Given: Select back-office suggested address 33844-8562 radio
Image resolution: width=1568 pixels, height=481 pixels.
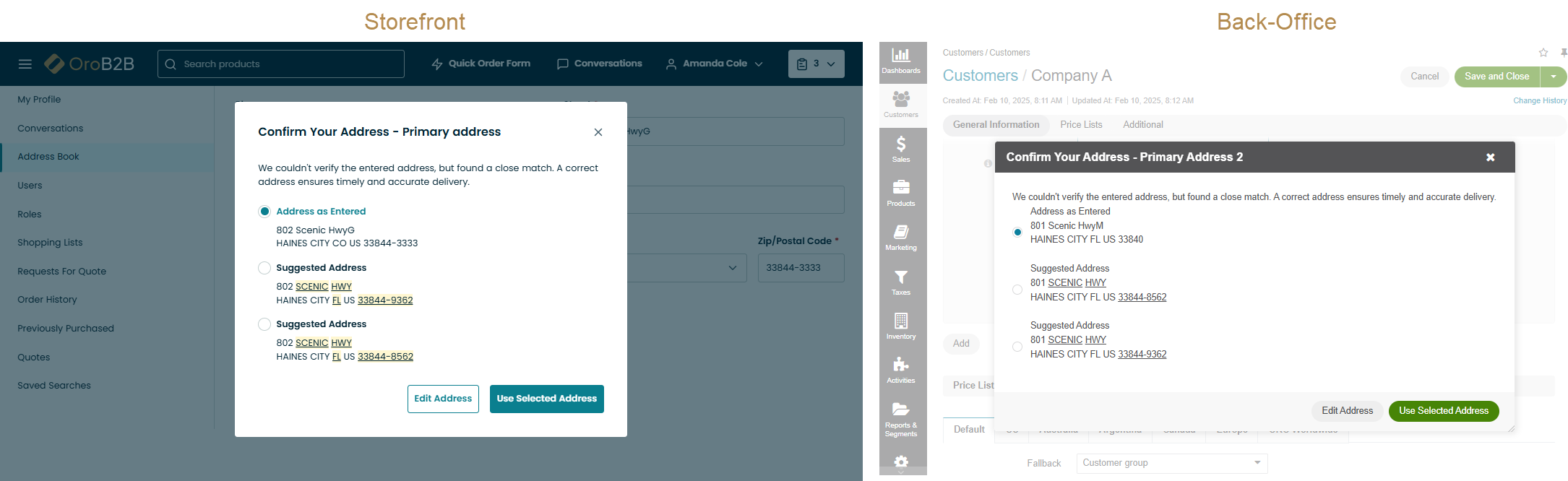Looking at the screenshot, I should (1017, 290).
